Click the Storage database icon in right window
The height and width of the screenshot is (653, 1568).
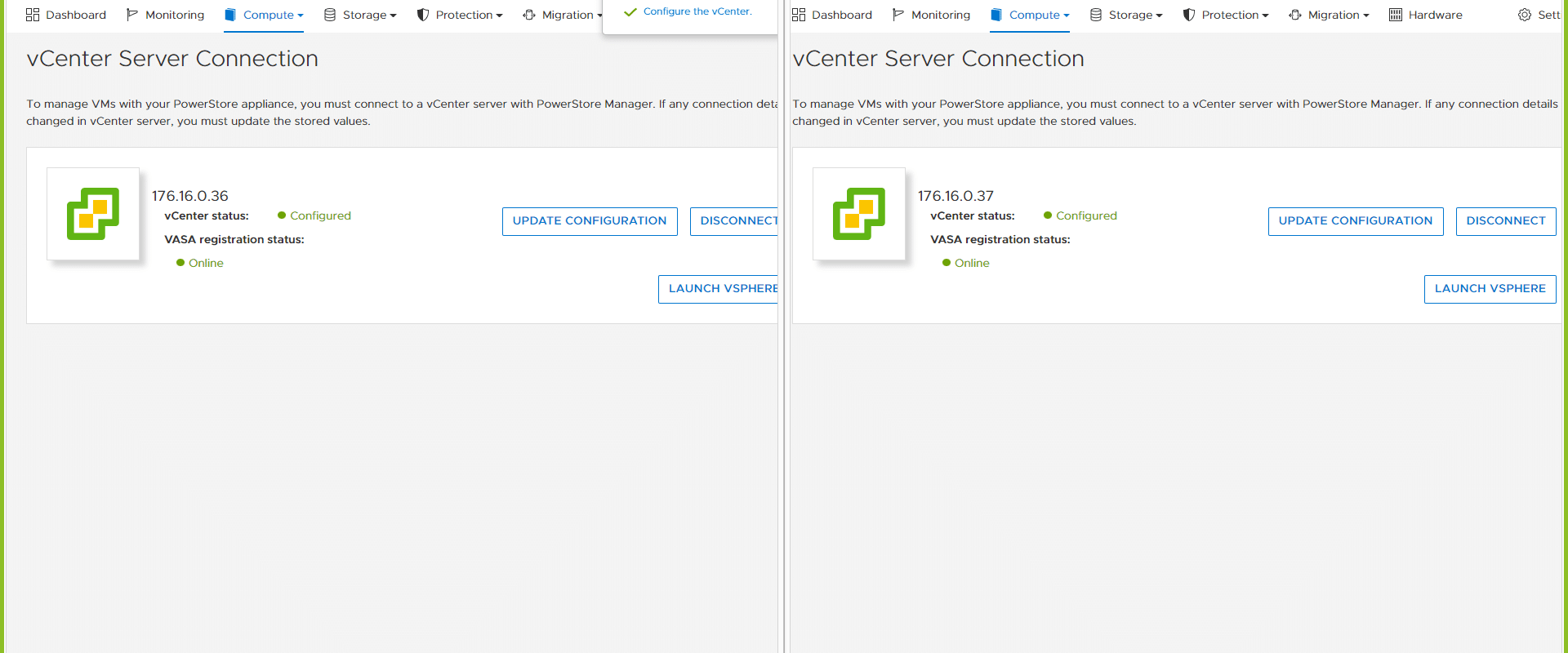(1096, 15)
